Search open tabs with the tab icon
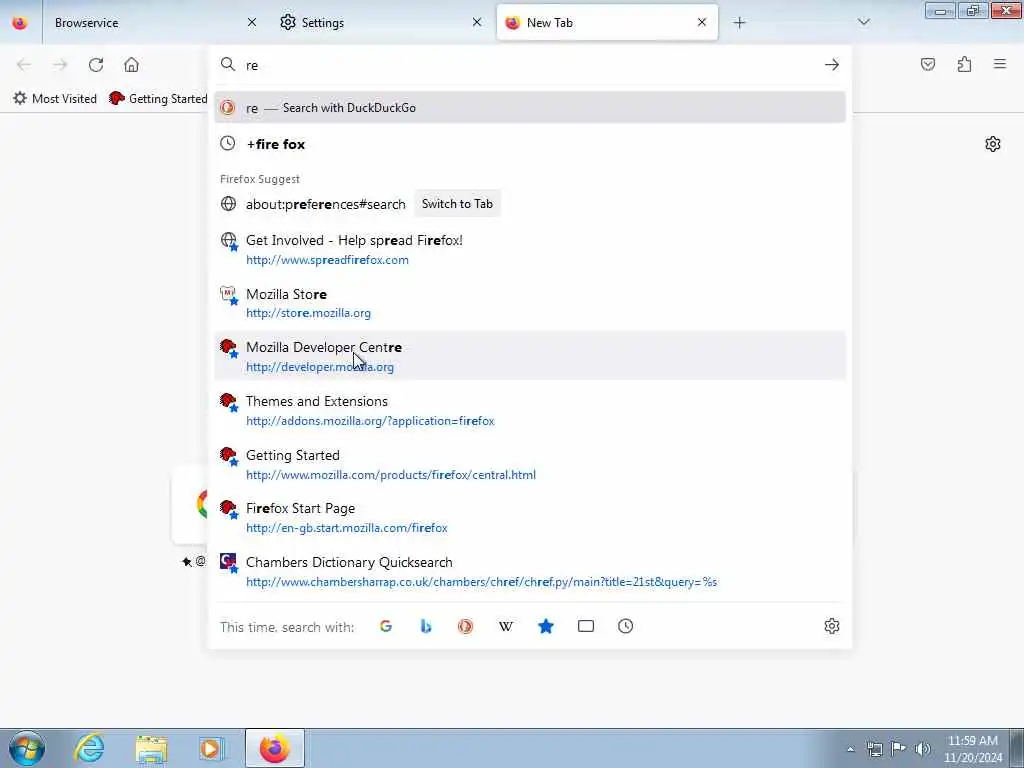 coord(586,626)
